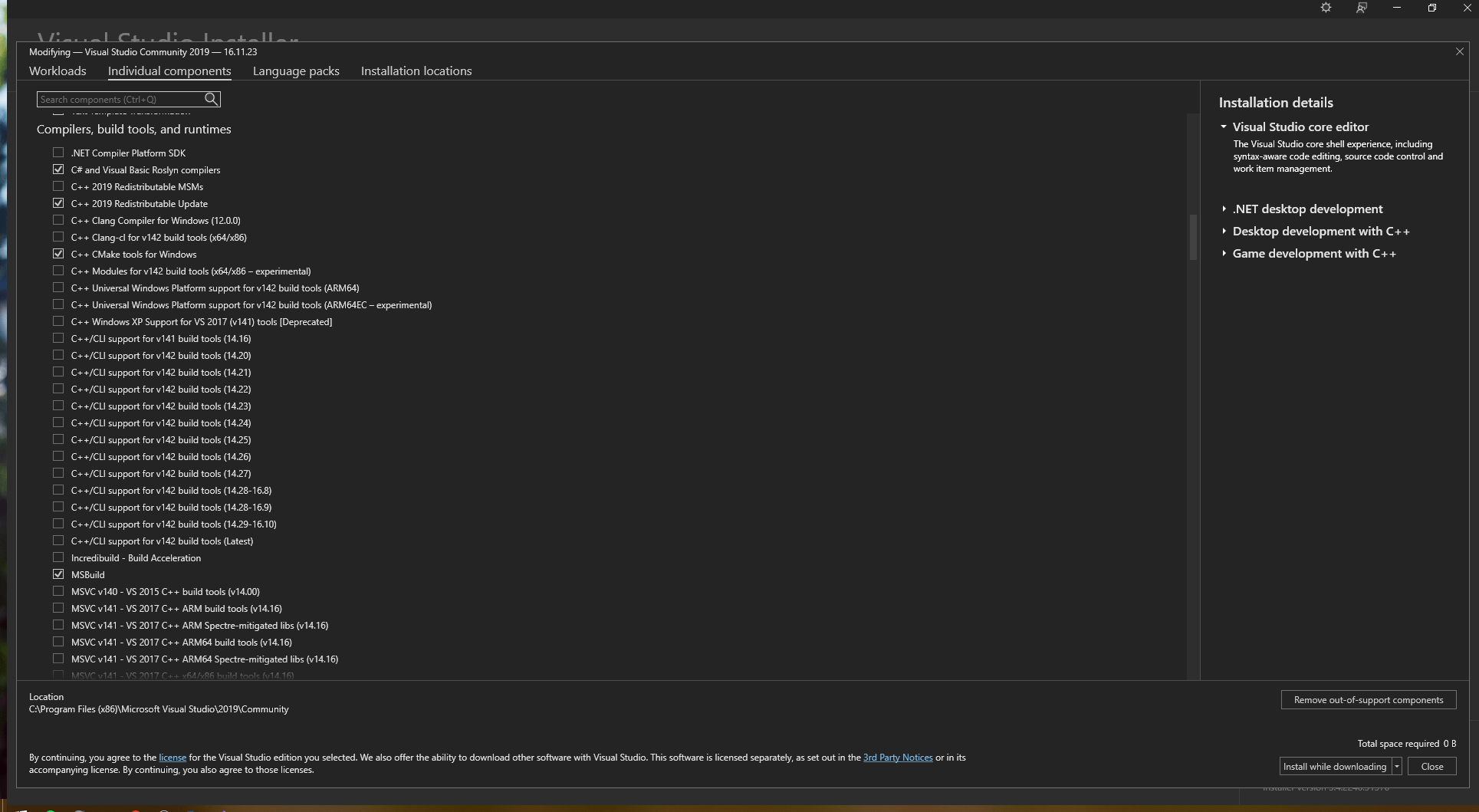Open Install while downloading dropdown arrow
This screenshot has height=812, width=1479.
pos(1397,766)
